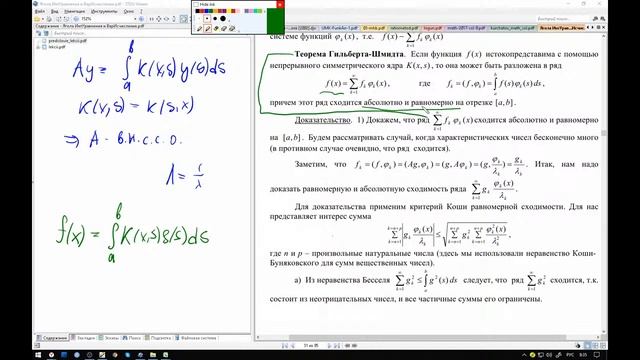Select the small eraser tool
This screenshot has height=360, width=640.
tap(216, 29)
